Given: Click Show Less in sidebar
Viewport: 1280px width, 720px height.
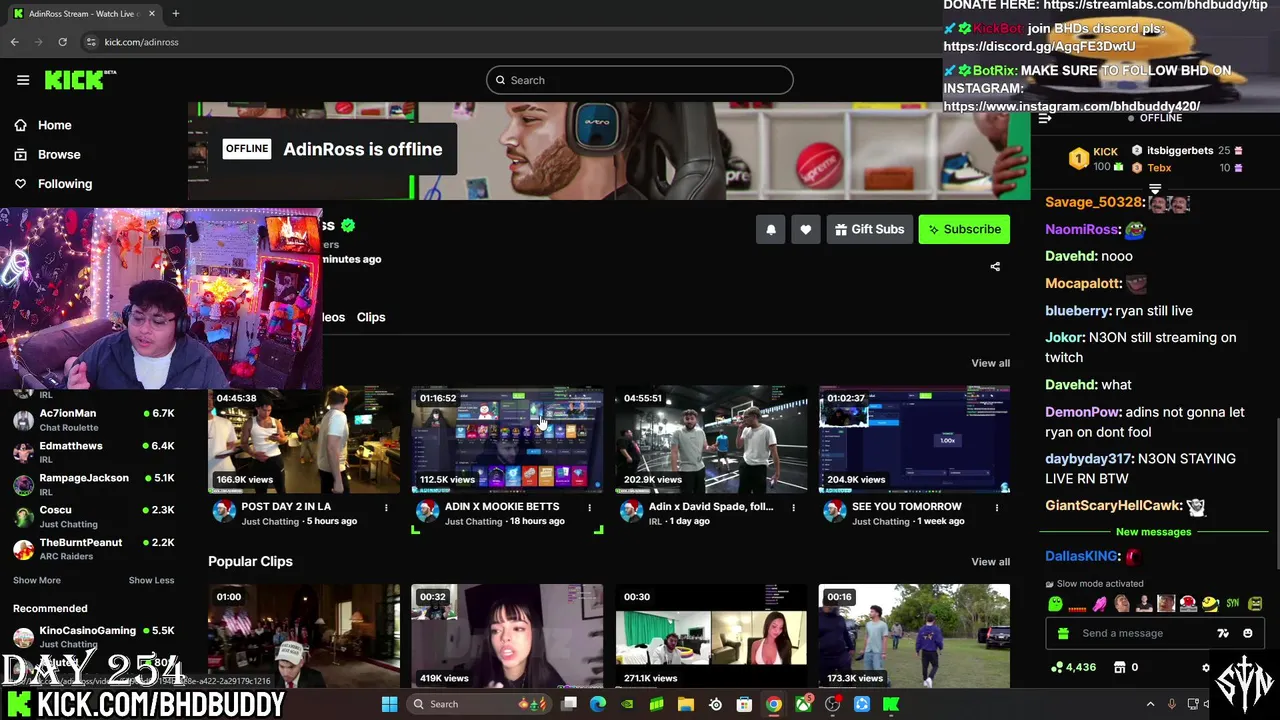Looking at the screenshot, I should click(151, 580).
